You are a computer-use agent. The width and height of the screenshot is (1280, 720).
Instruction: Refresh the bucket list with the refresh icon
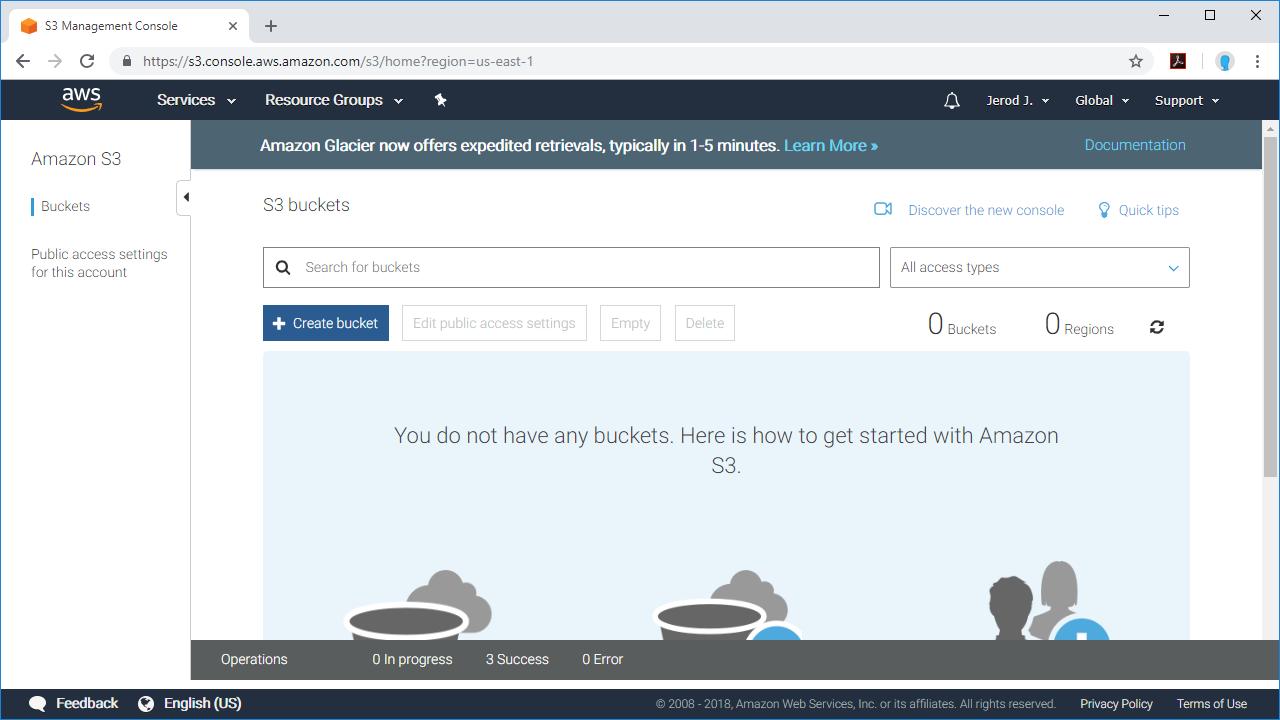click(1156, 326)
